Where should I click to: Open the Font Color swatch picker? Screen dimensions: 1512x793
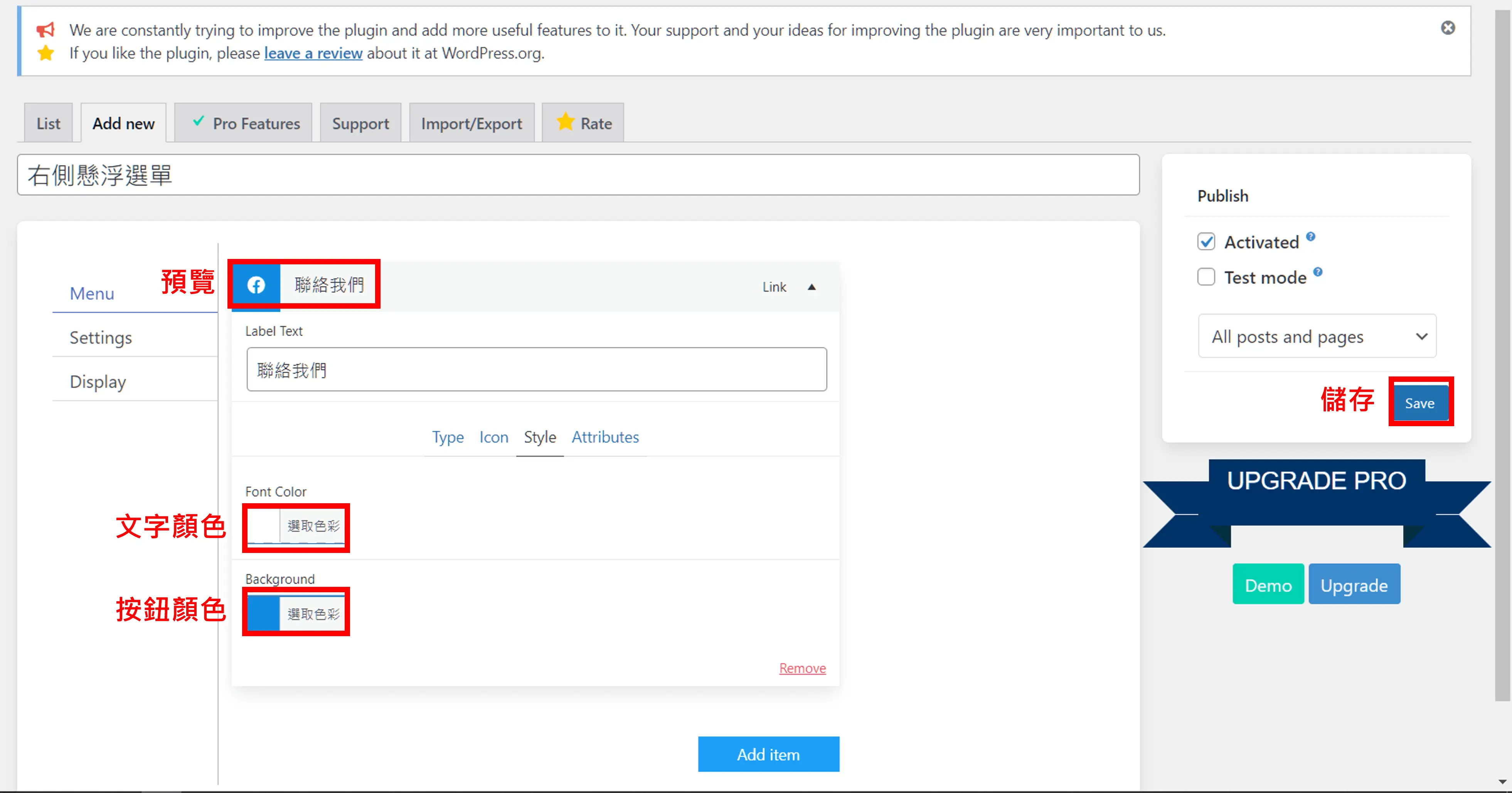[x=295, y=526]
